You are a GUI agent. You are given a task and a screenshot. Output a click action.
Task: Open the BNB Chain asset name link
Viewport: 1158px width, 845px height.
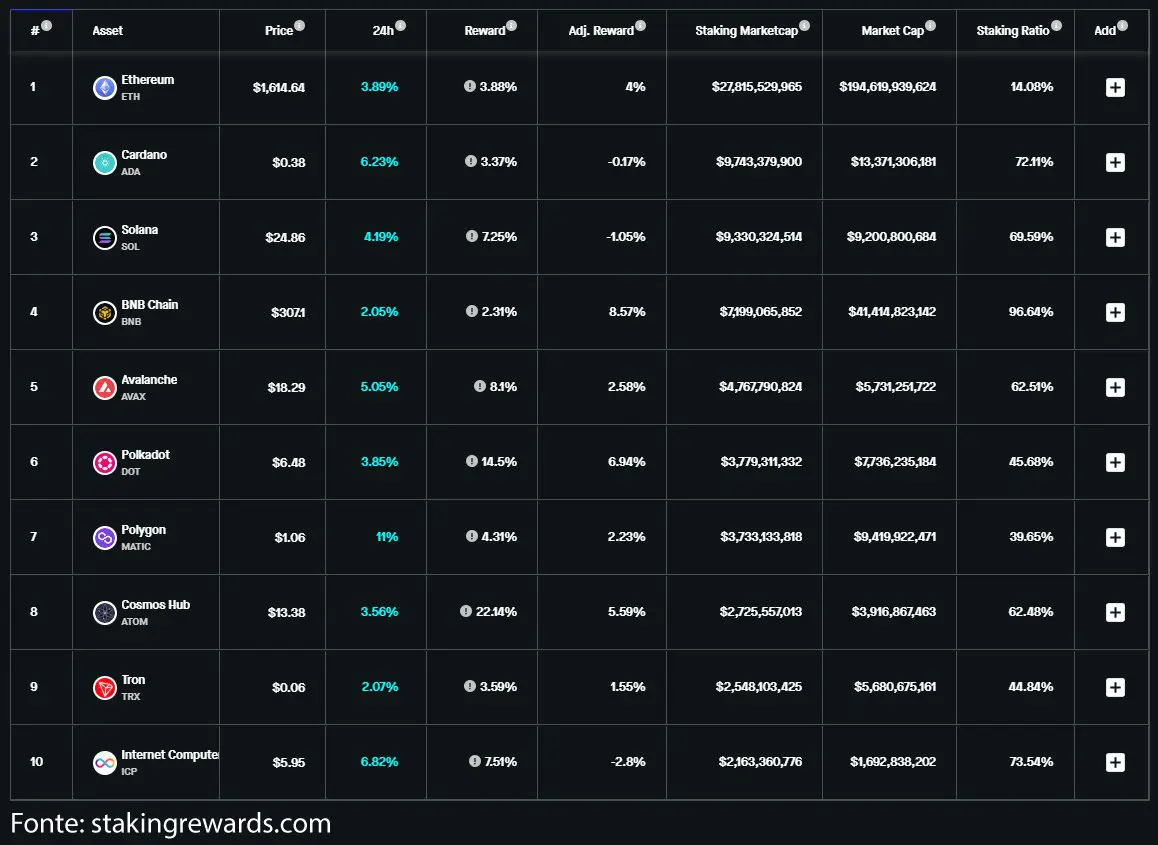pos(150,304)
